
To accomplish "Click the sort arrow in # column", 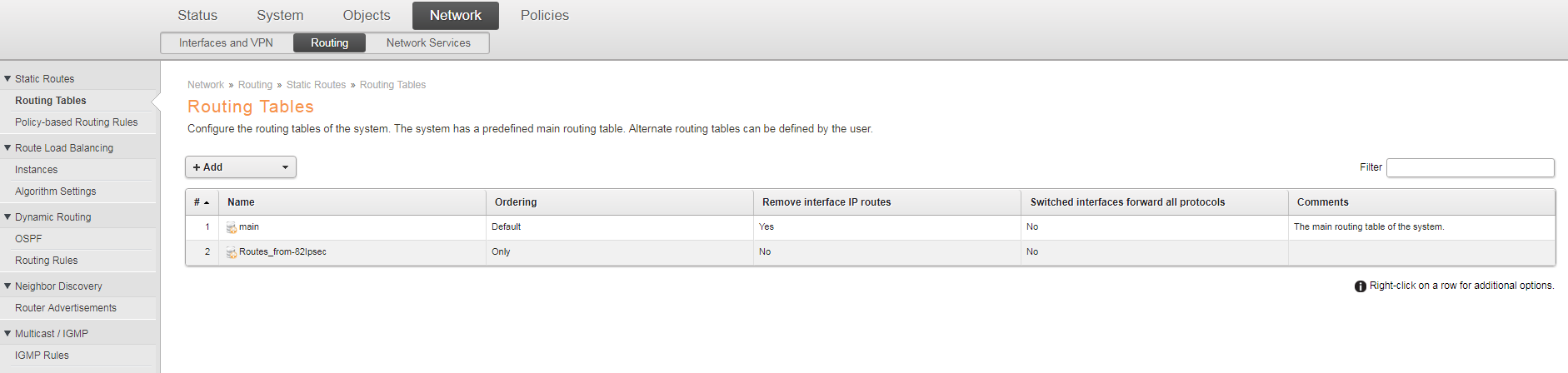I will coord(207,202).
